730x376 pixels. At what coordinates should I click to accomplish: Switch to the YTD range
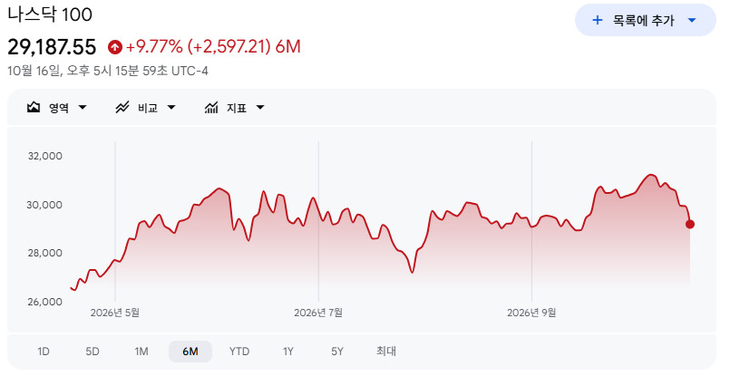[239, 351]
